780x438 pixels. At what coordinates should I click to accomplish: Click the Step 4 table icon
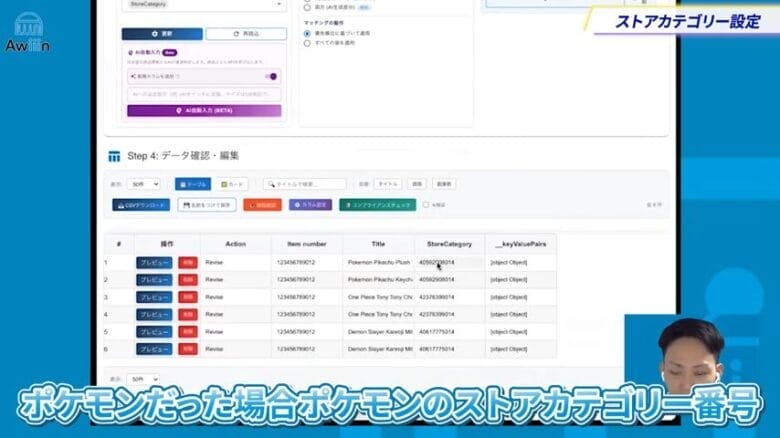point(114,156)
